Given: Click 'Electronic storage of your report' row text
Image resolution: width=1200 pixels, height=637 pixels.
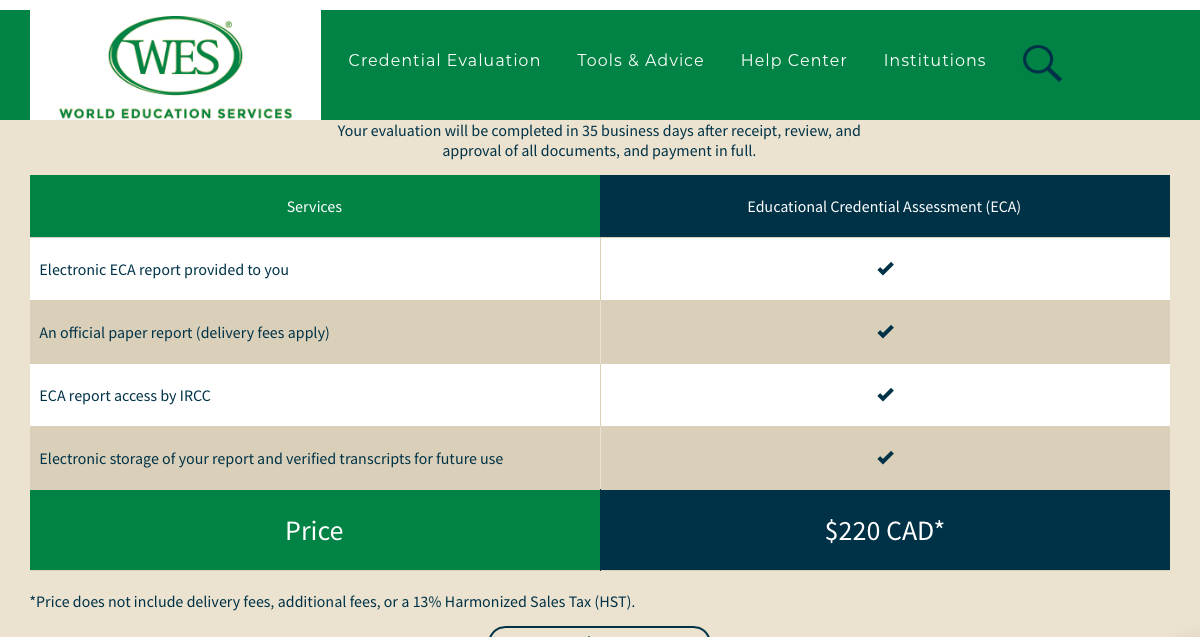Looking at the screenshot, I should click(x=271, y=459).
